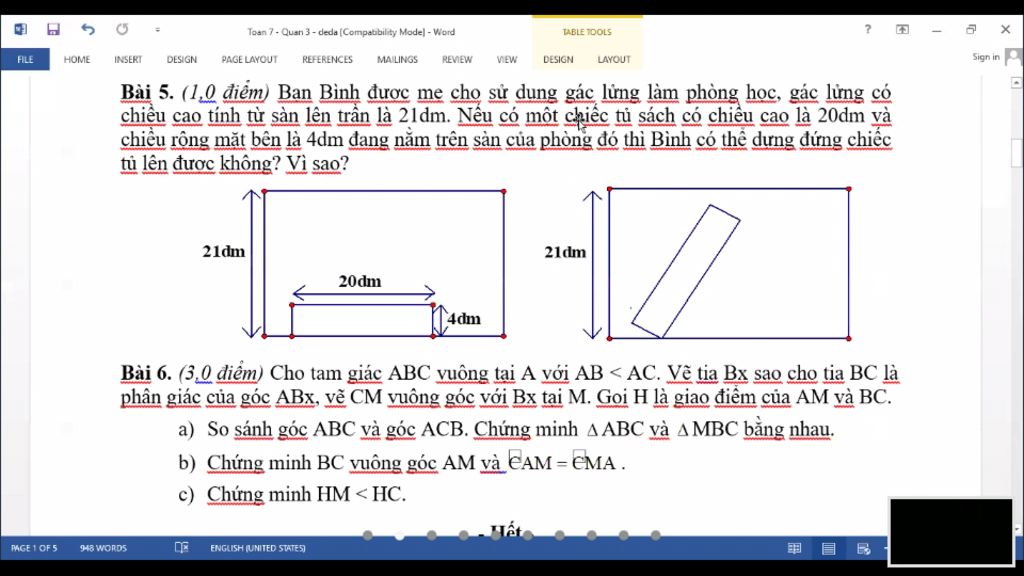The width and height of the screenshot is (1024, 576).
Task: Switch to the INSERT tab
Action: click(128, 59)
